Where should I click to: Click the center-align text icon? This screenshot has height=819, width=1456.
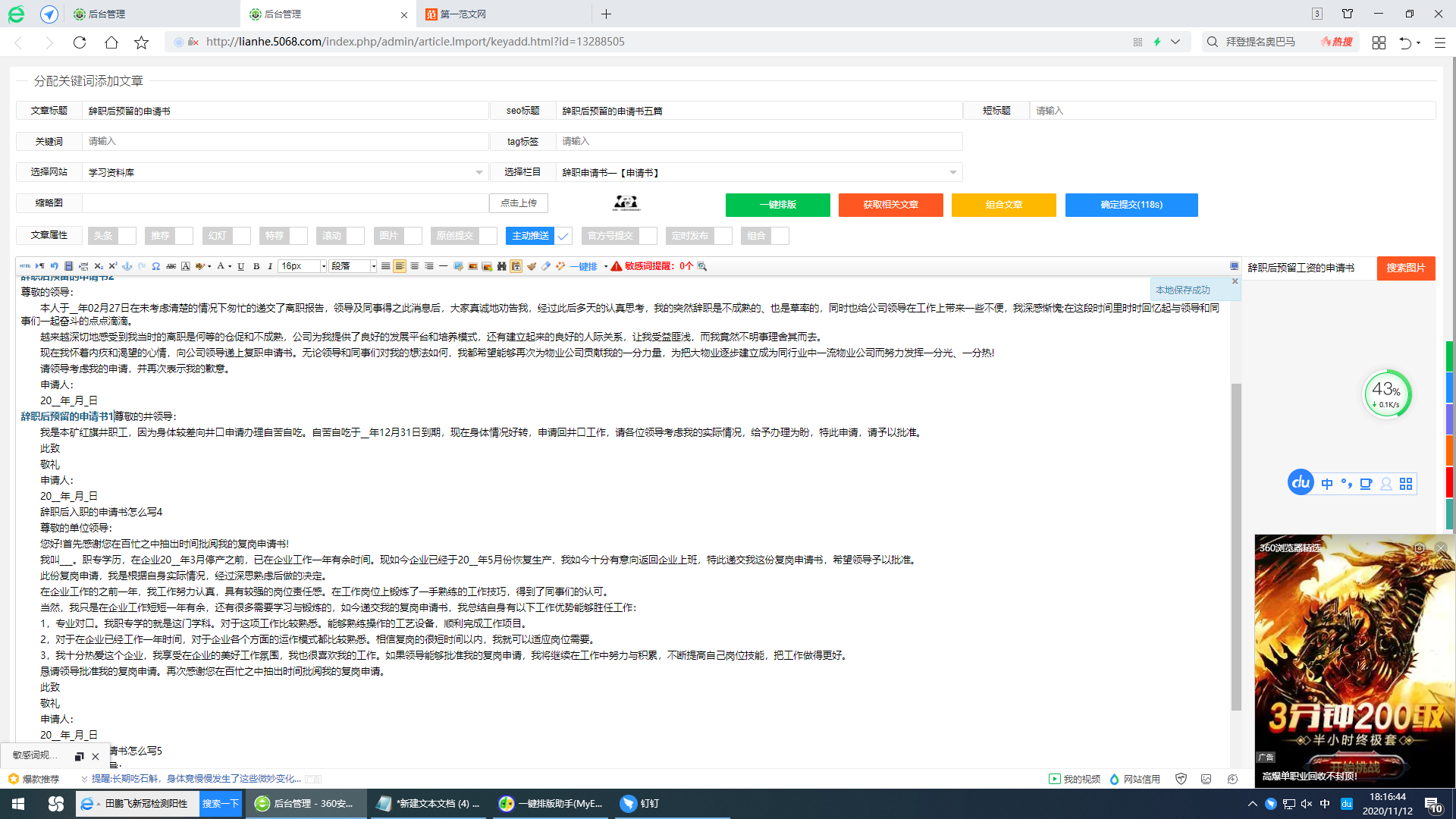coord(414,266)
